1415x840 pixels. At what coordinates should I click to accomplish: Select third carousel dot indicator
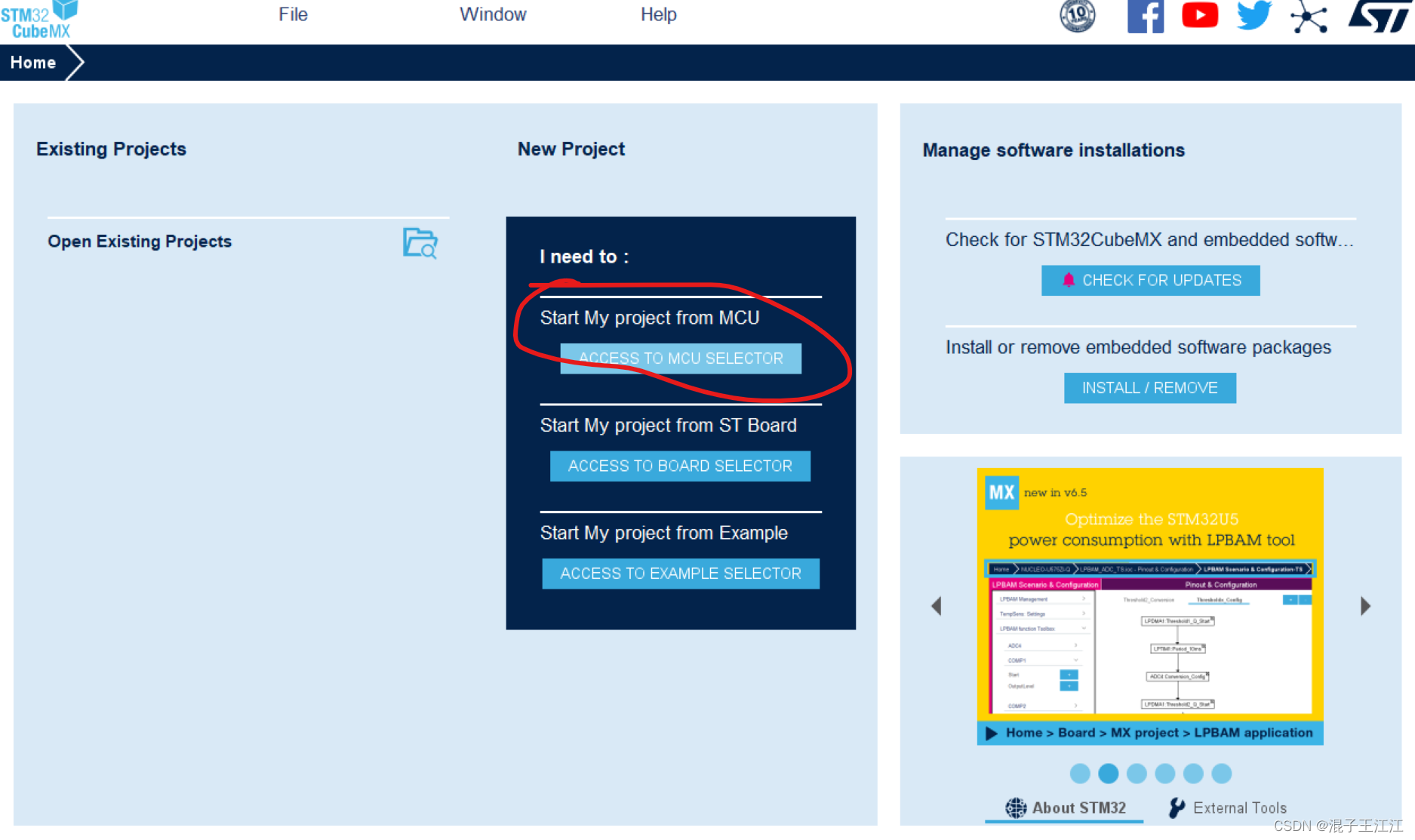pos(1137,774)
